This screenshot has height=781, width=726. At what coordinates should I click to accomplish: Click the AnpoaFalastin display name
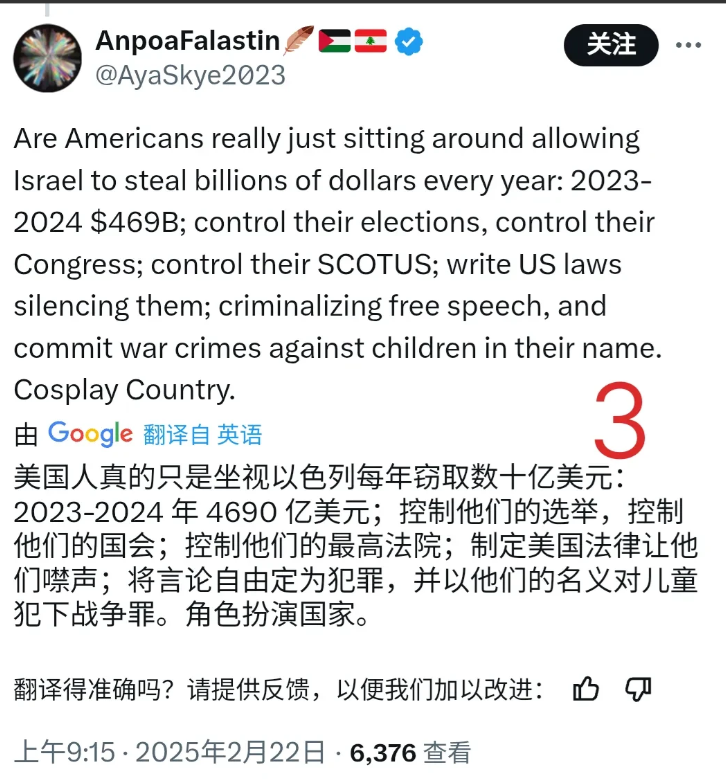point(187,41)
